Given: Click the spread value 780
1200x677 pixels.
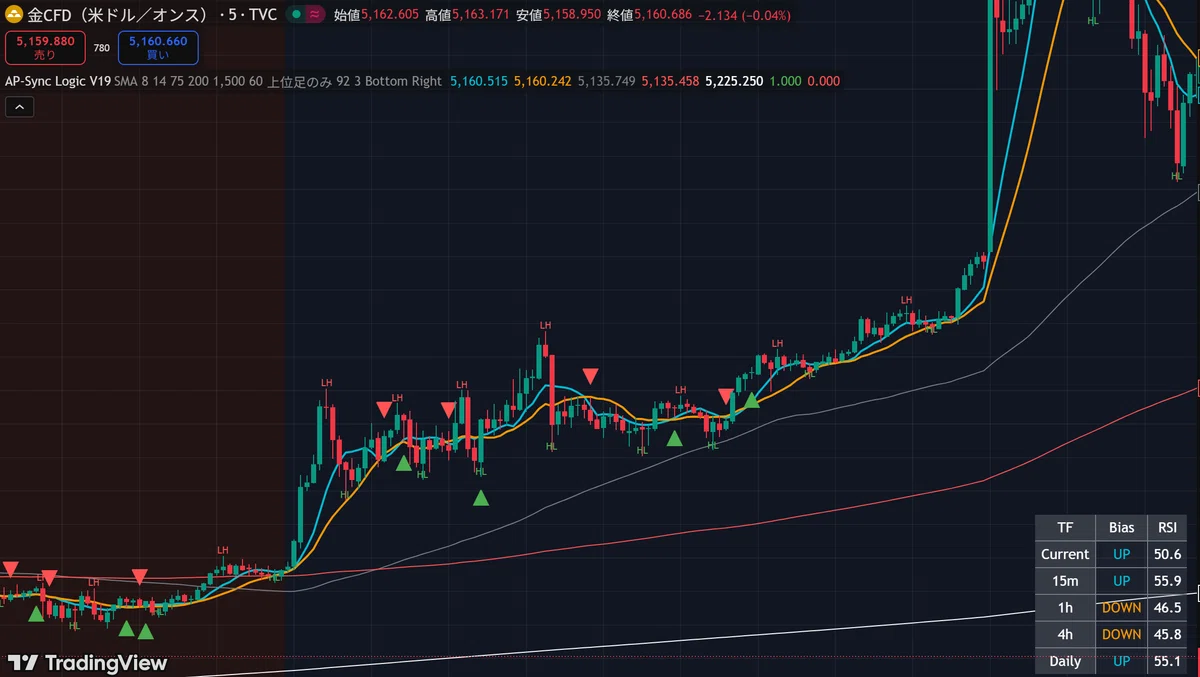Looking at the screenshot, I should [102, 48].
